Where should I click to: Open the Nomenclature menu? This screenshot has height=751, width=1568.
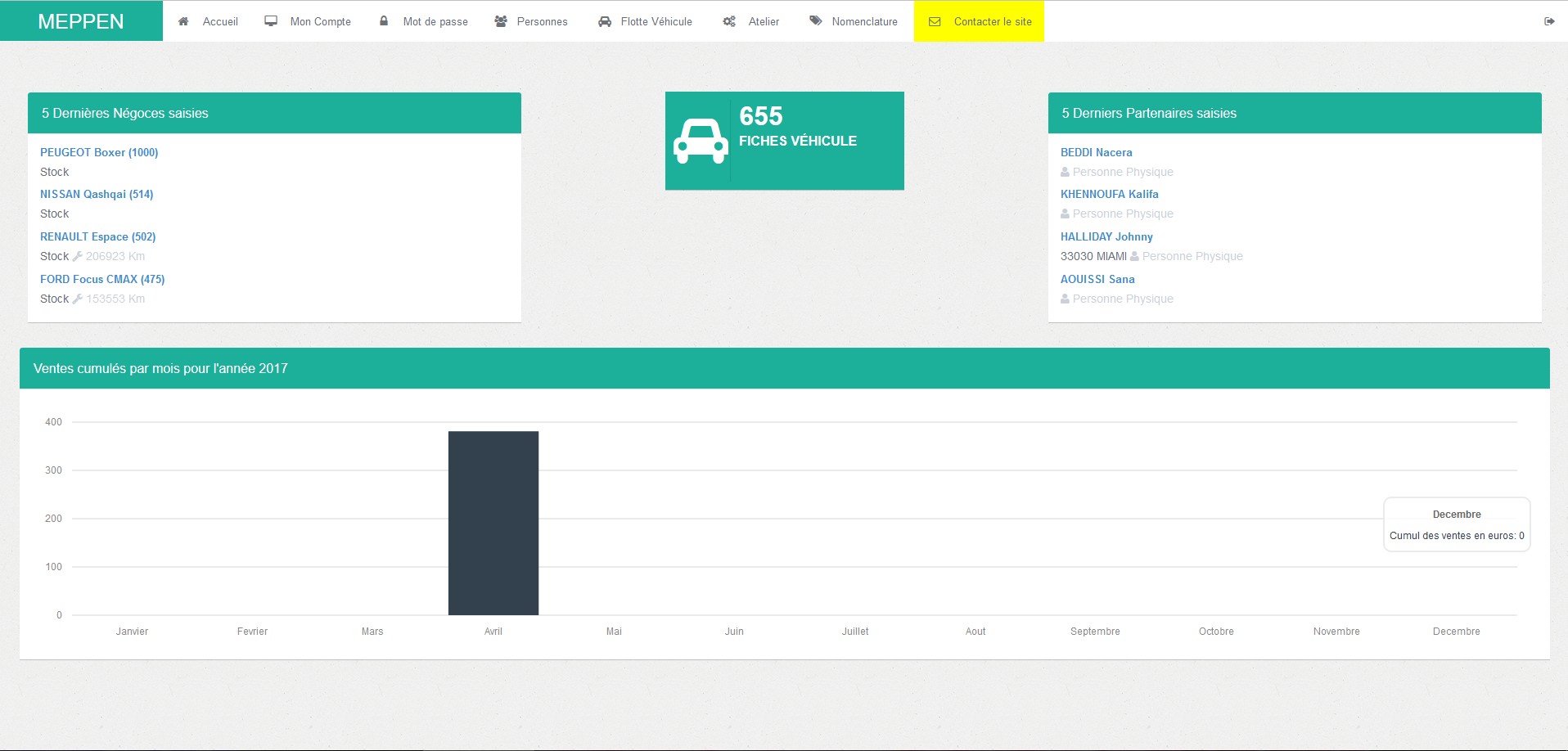pos(864,21)
